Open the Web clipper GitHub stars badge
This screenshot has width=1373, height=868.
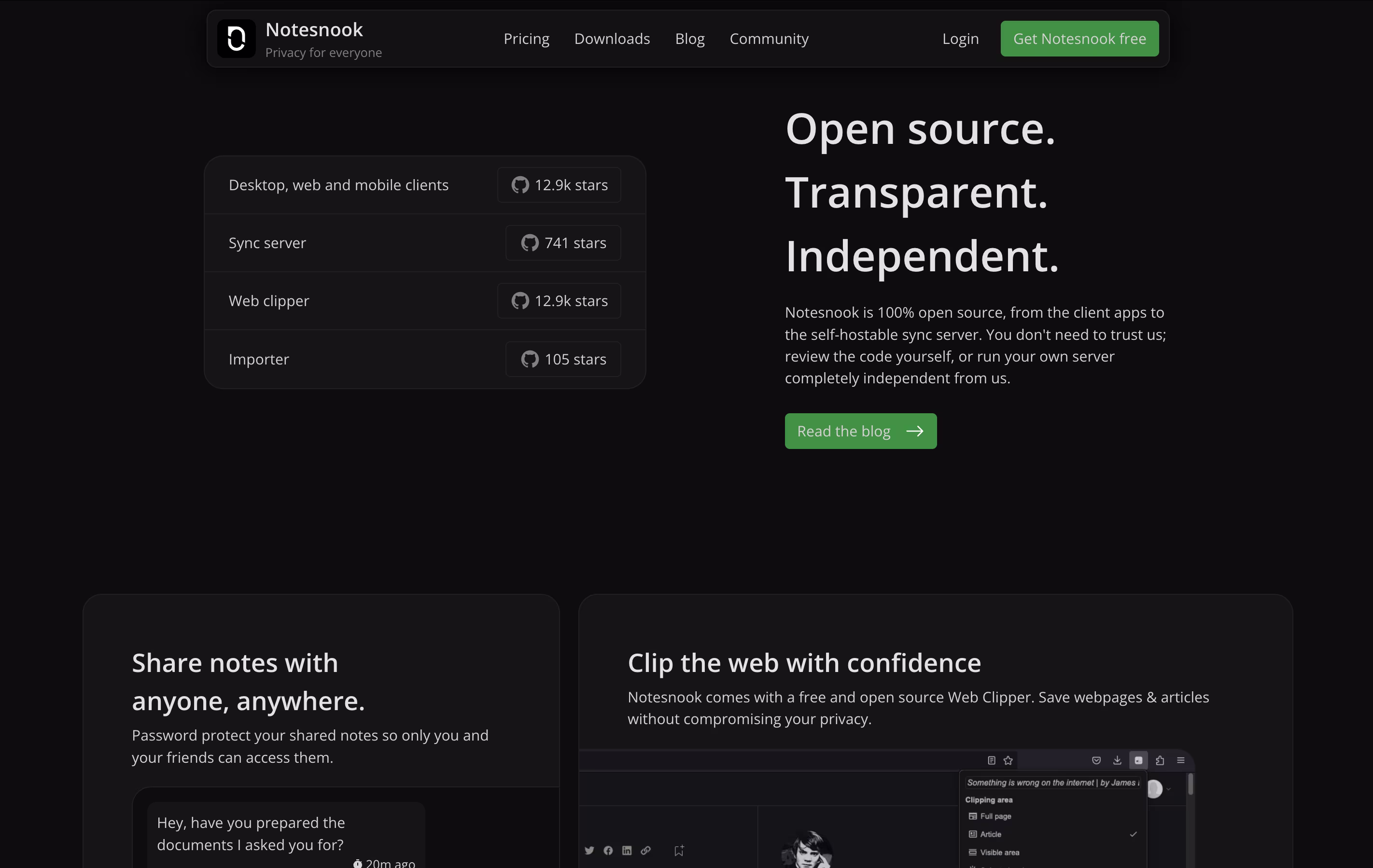click(x=559, y=301)
